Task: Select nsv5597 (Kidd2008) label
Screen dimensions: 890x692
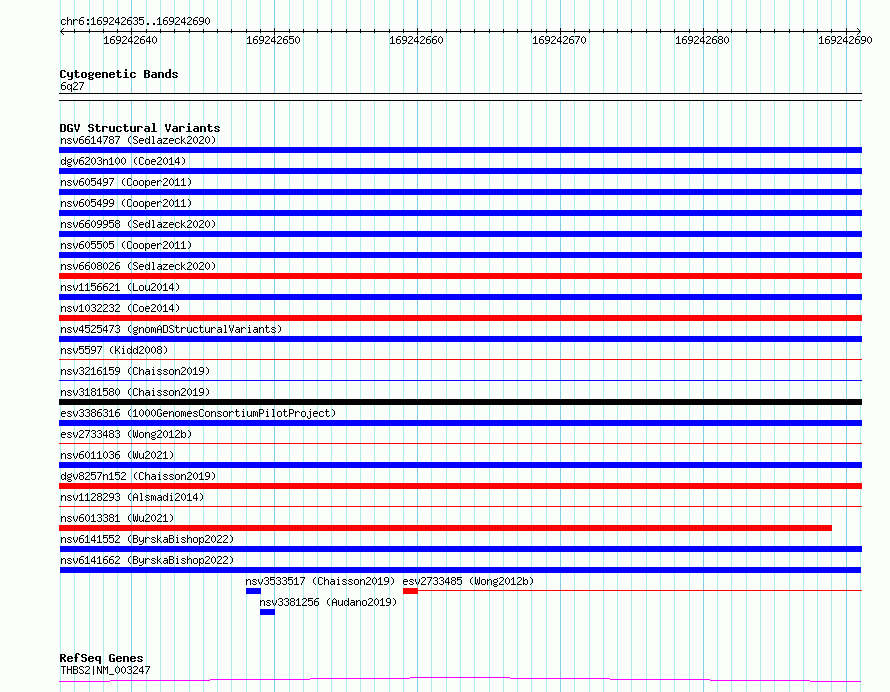Action: tap(114, 350)
